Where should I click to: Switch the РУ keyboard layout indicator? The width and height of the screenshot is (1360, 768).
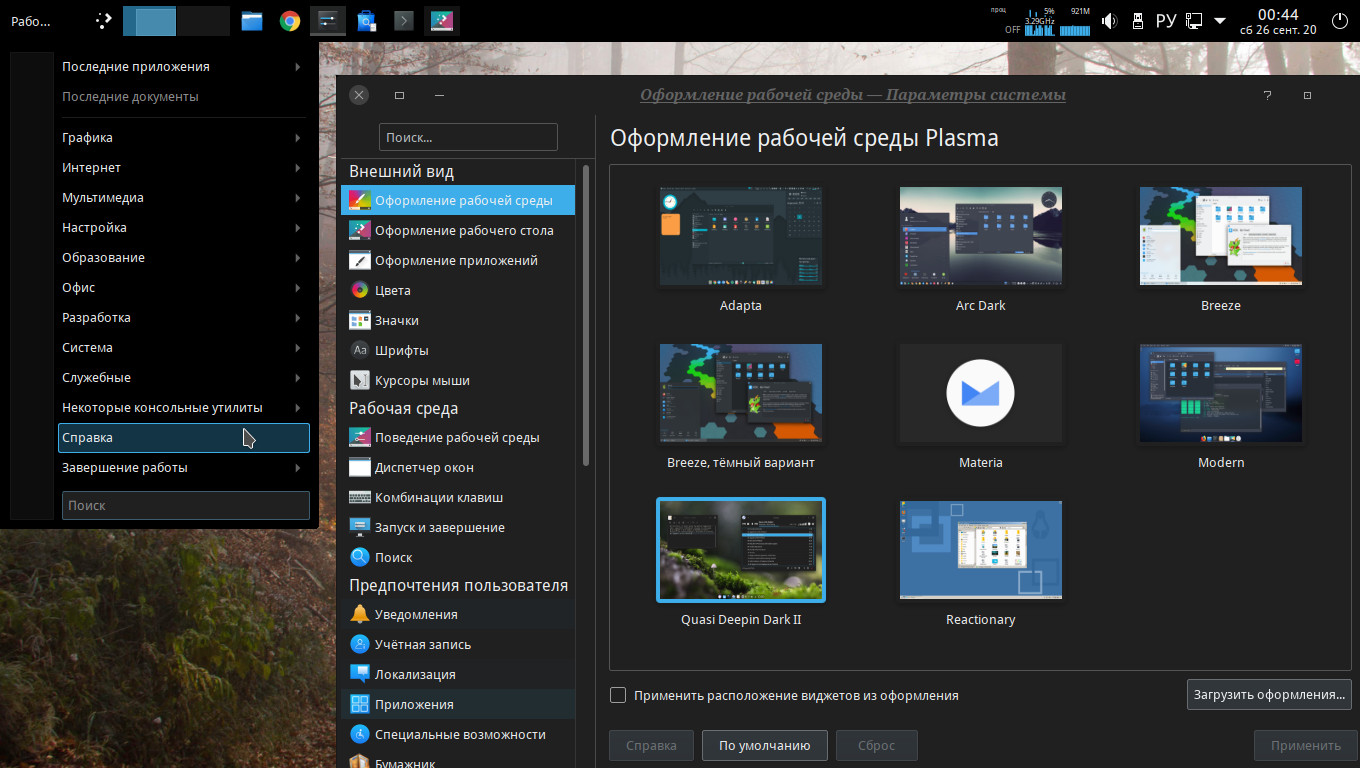point(1166,20)
